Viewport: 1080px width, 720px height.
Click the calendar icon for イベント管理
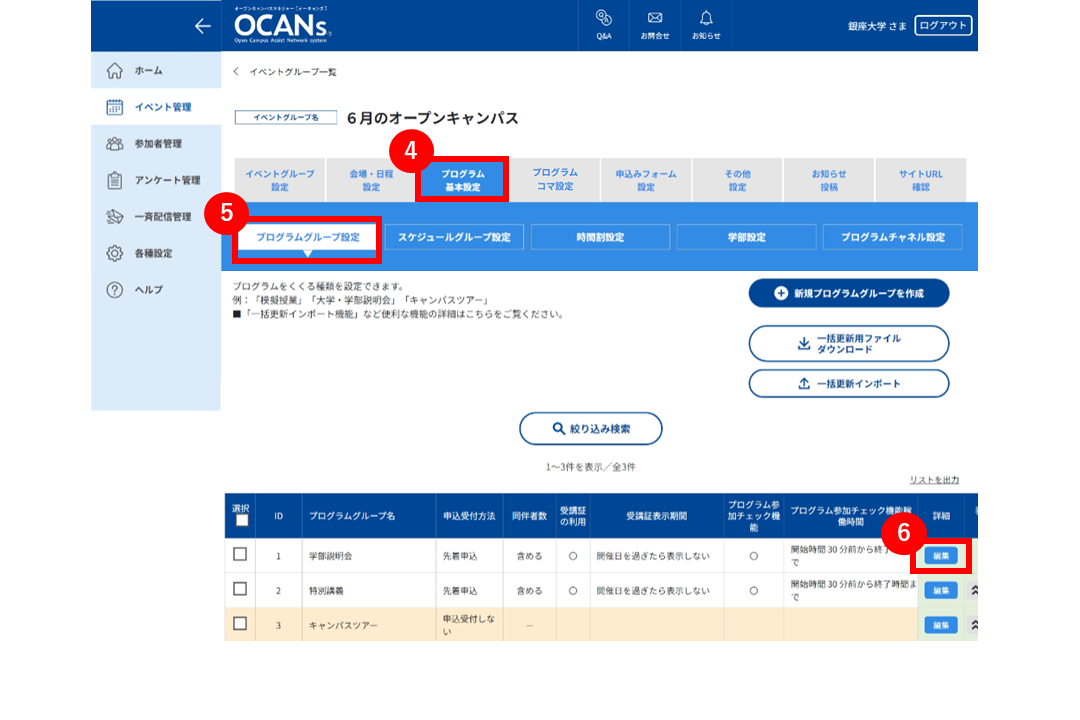[x=115, y=107]
